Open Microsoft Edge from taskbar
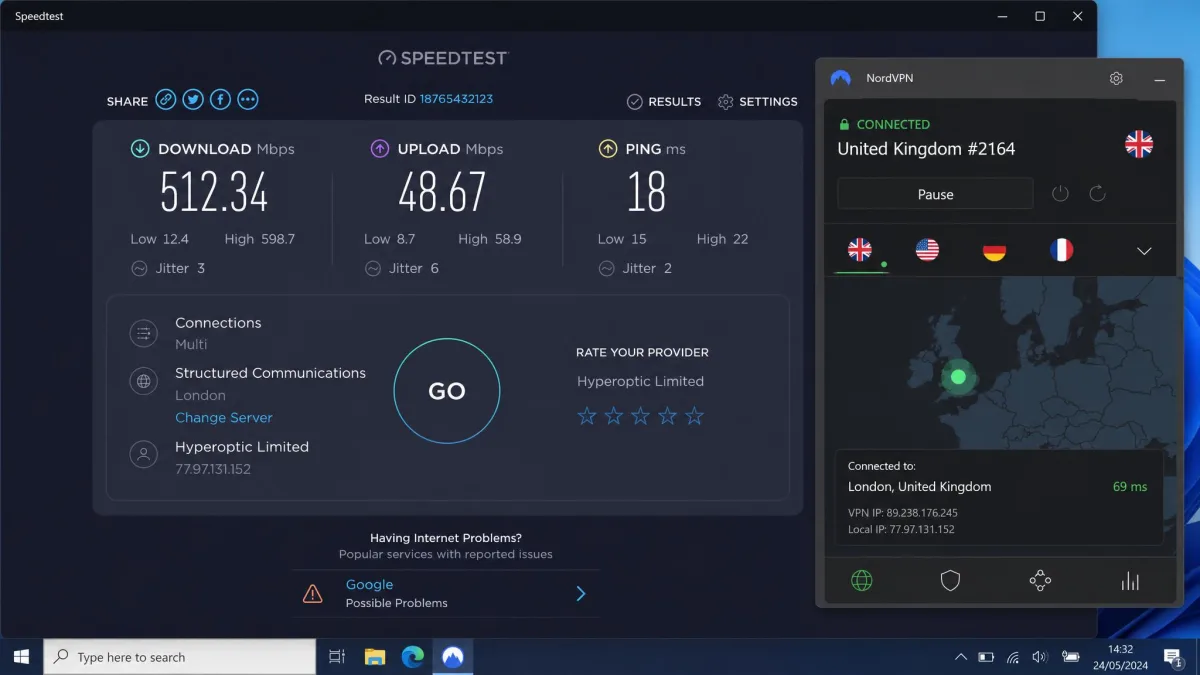1200x675 pixels. point(413,657)
